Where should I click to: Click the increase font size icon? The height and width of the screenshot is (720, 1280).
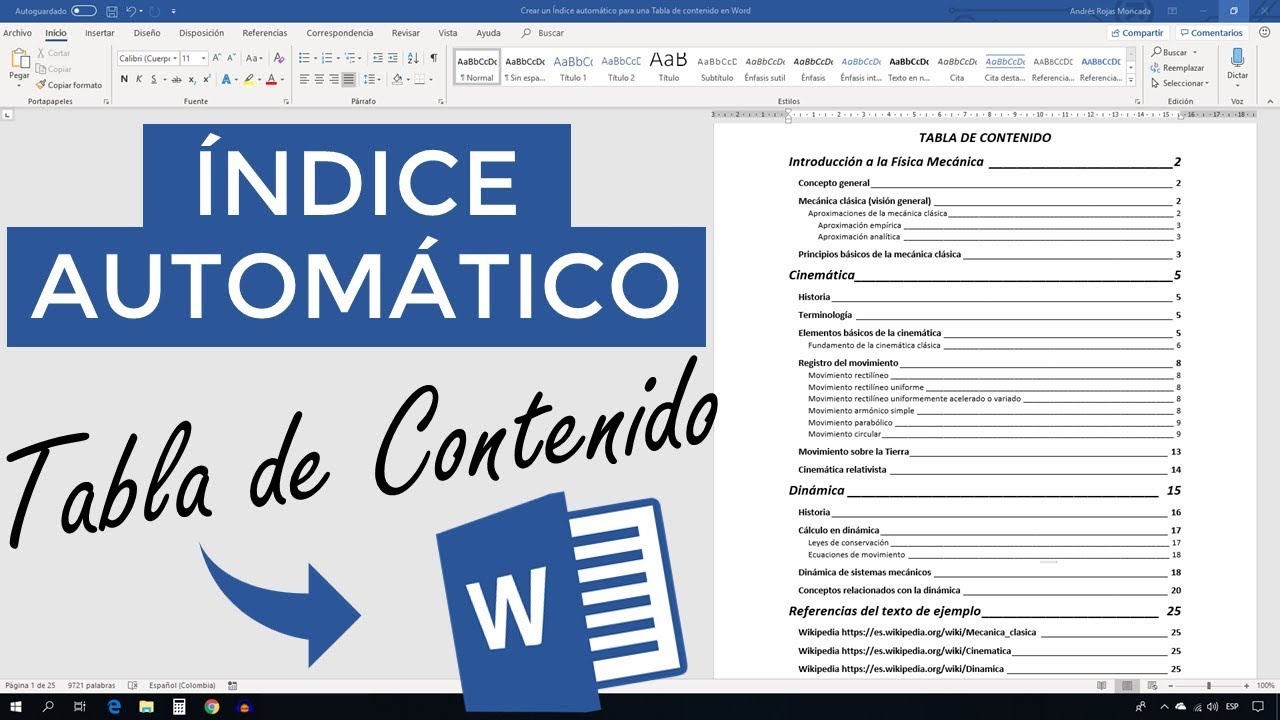pos(217,58)
